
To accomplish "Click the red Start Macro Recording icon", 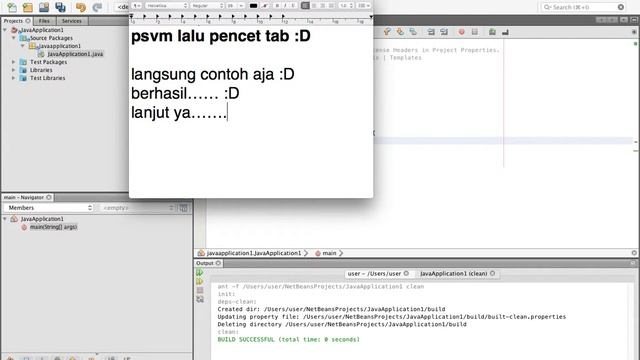I will tap(462, 32).
